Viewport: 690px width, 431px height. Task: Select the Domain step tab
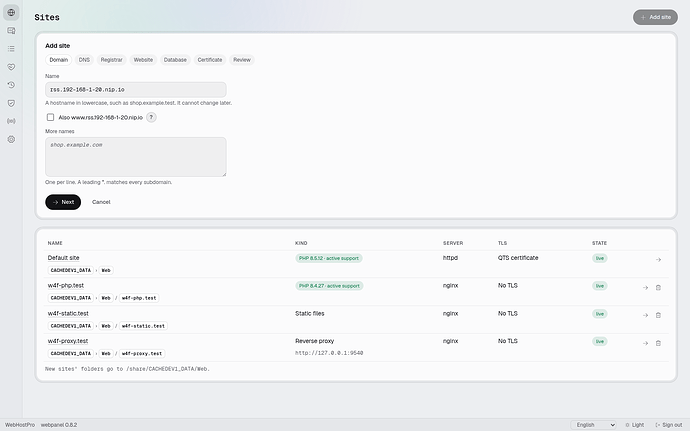pyautogui.click(x=59, y=60)
